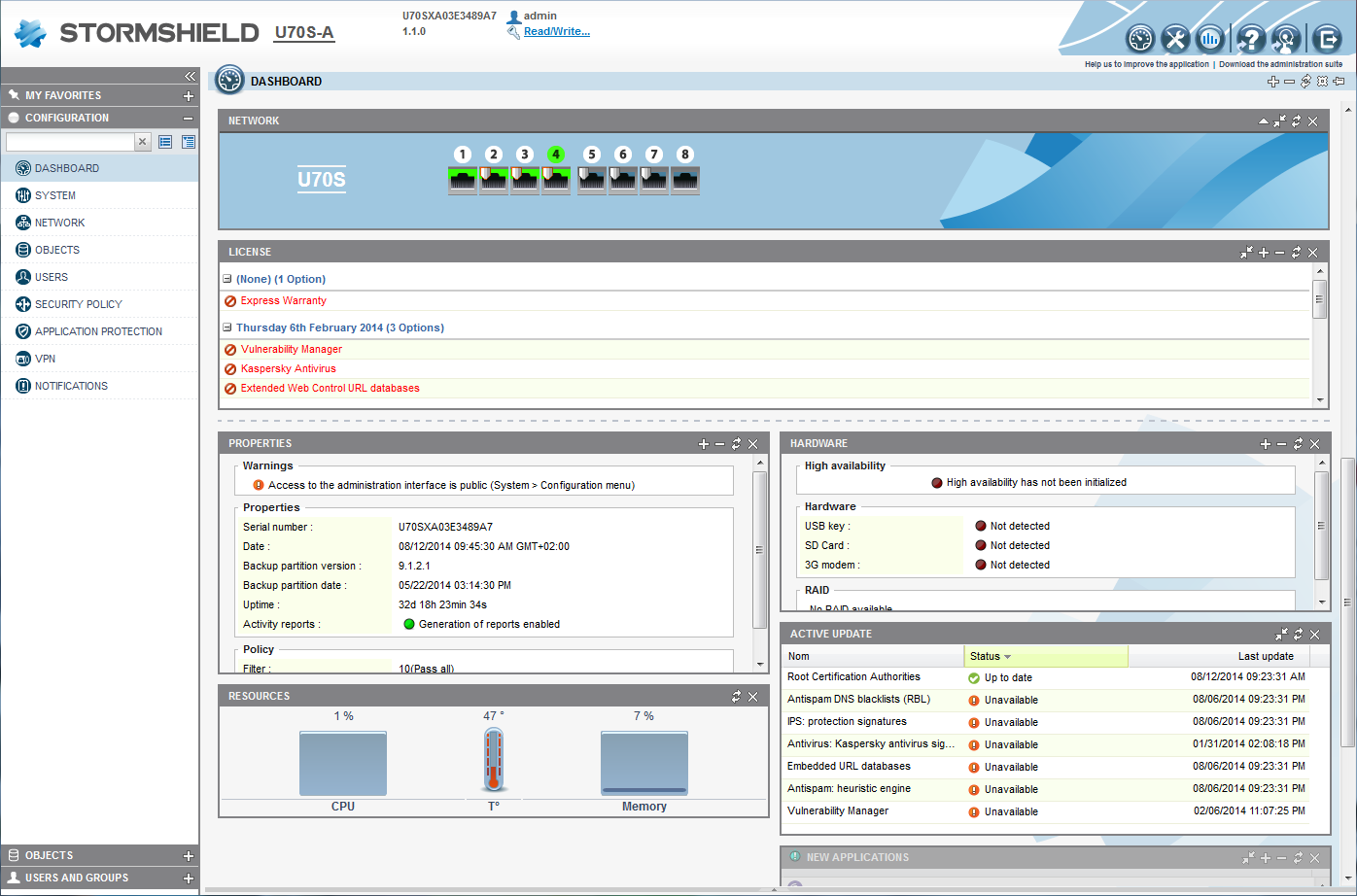Collapse all dashboard widgets with minus icon

[1289, 82]
